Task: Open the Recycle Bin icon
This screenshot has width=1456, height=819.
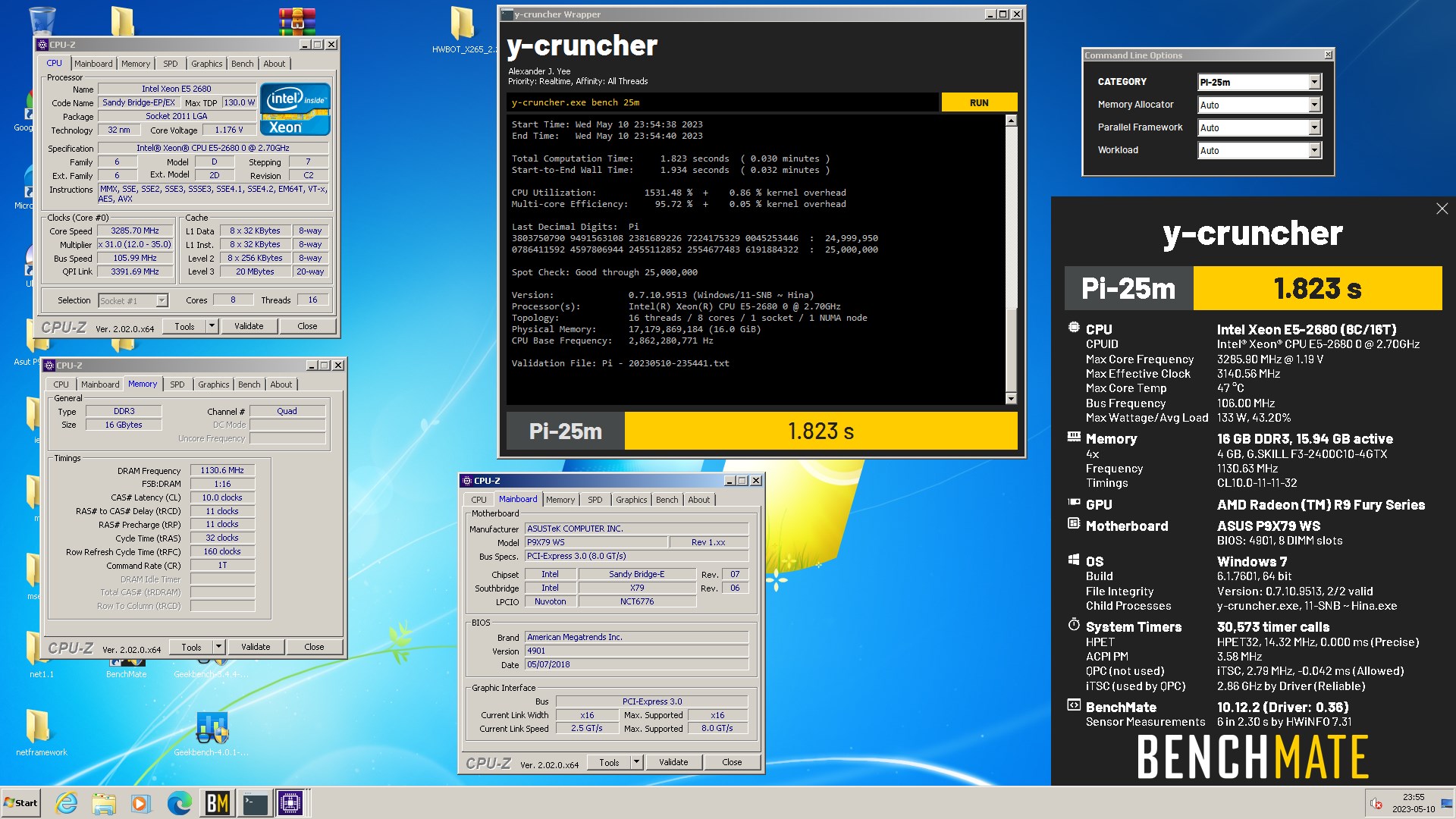Action: click(42, 20)
